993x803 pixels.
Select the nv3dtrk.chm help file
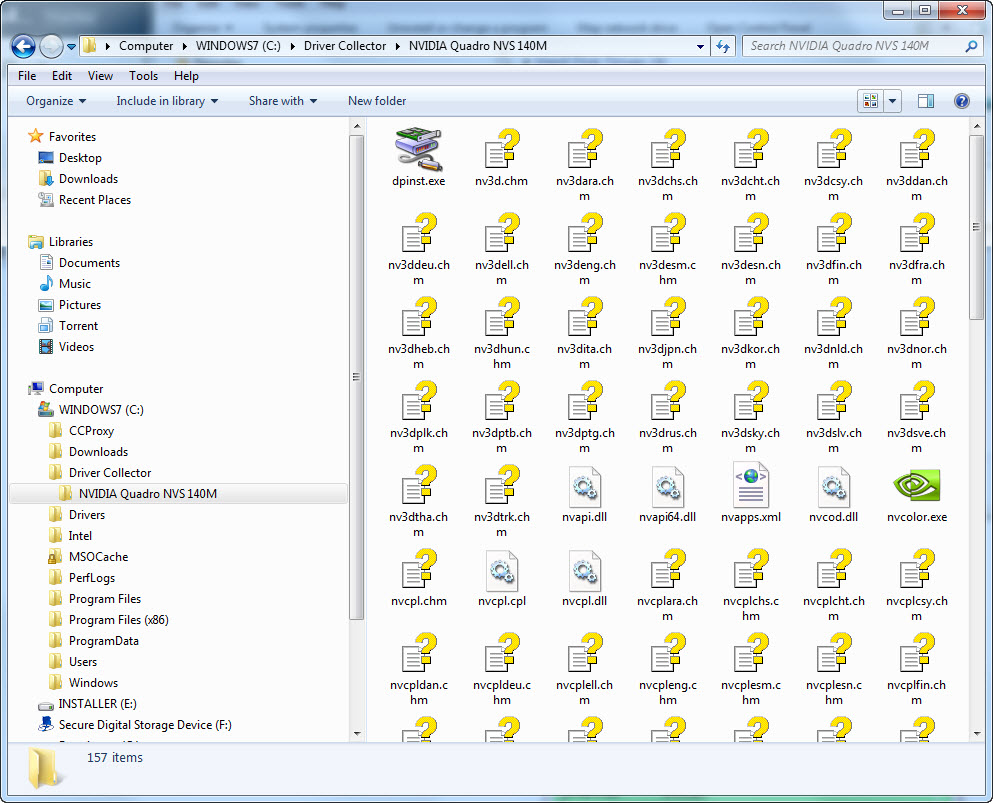(502, 486)
